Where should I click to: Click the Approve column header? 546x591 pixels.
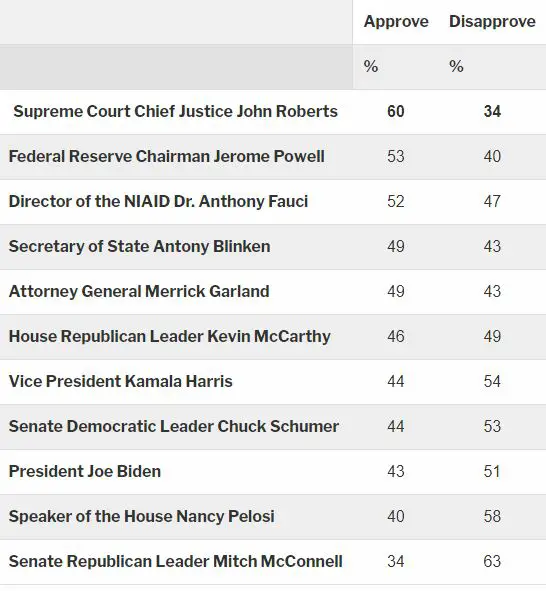pos(396,21)
